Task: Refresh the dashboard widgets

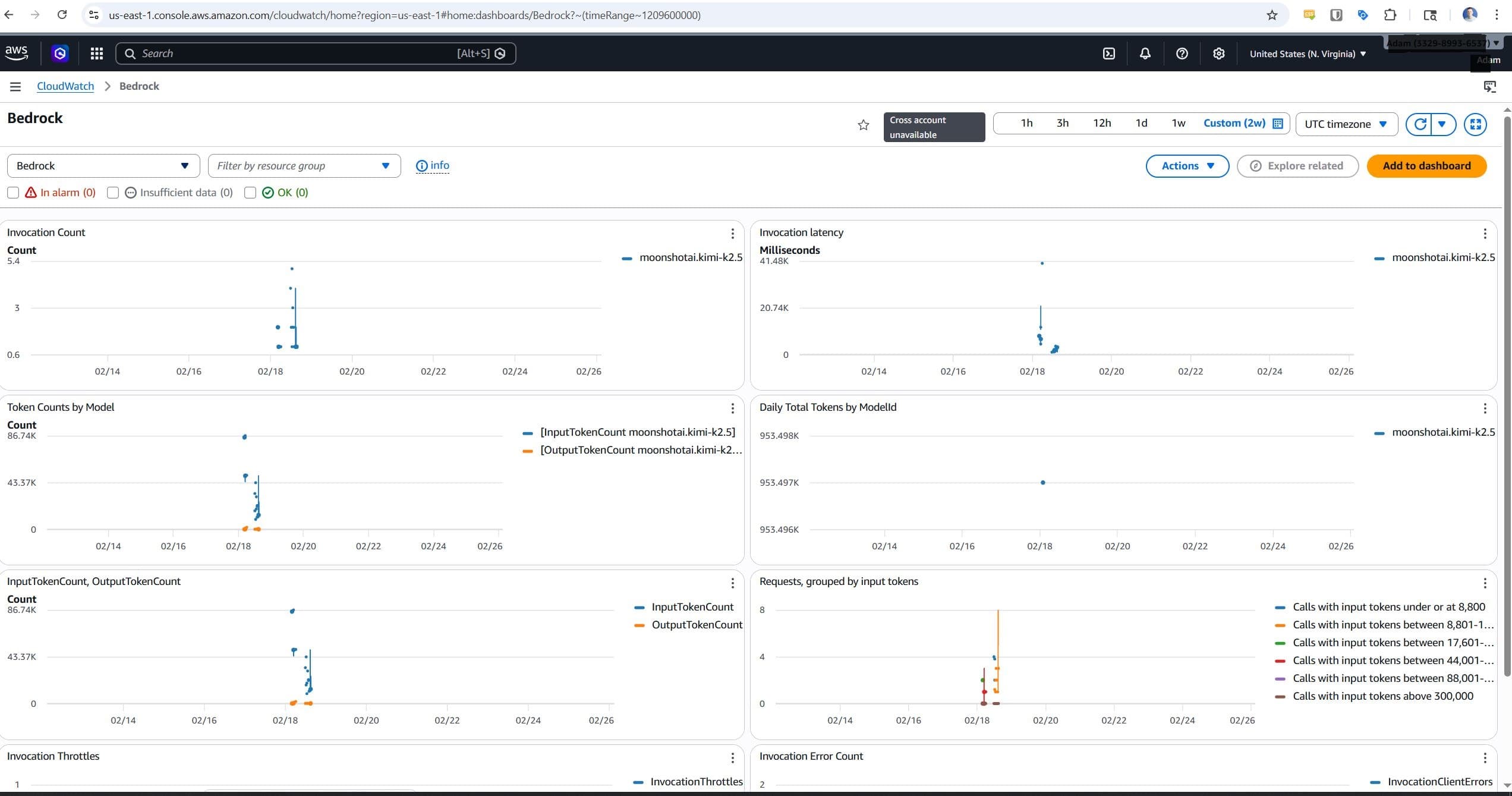Action: 1420,124
